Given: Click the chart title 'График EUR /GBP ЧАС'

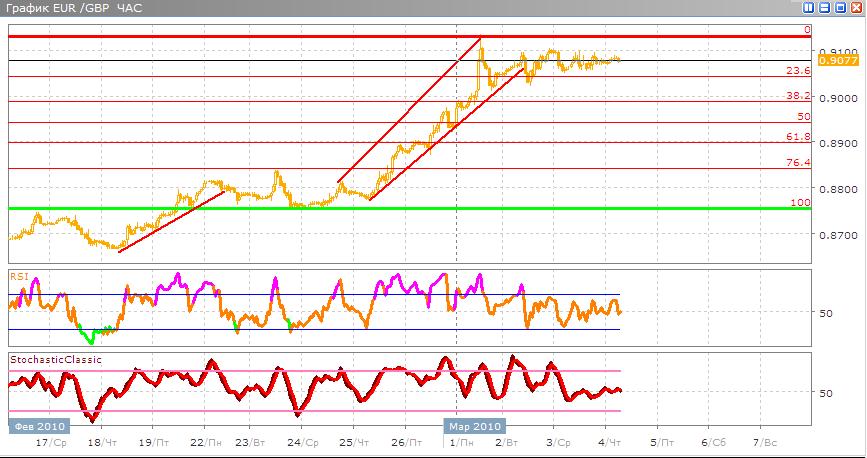Looking at the screenshot, I should (74, 8).
